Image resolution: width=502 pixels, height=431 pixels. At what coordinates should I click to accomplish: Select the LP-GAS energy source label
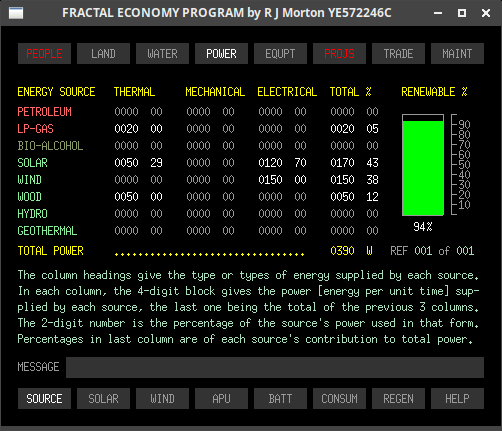[35, 129]
